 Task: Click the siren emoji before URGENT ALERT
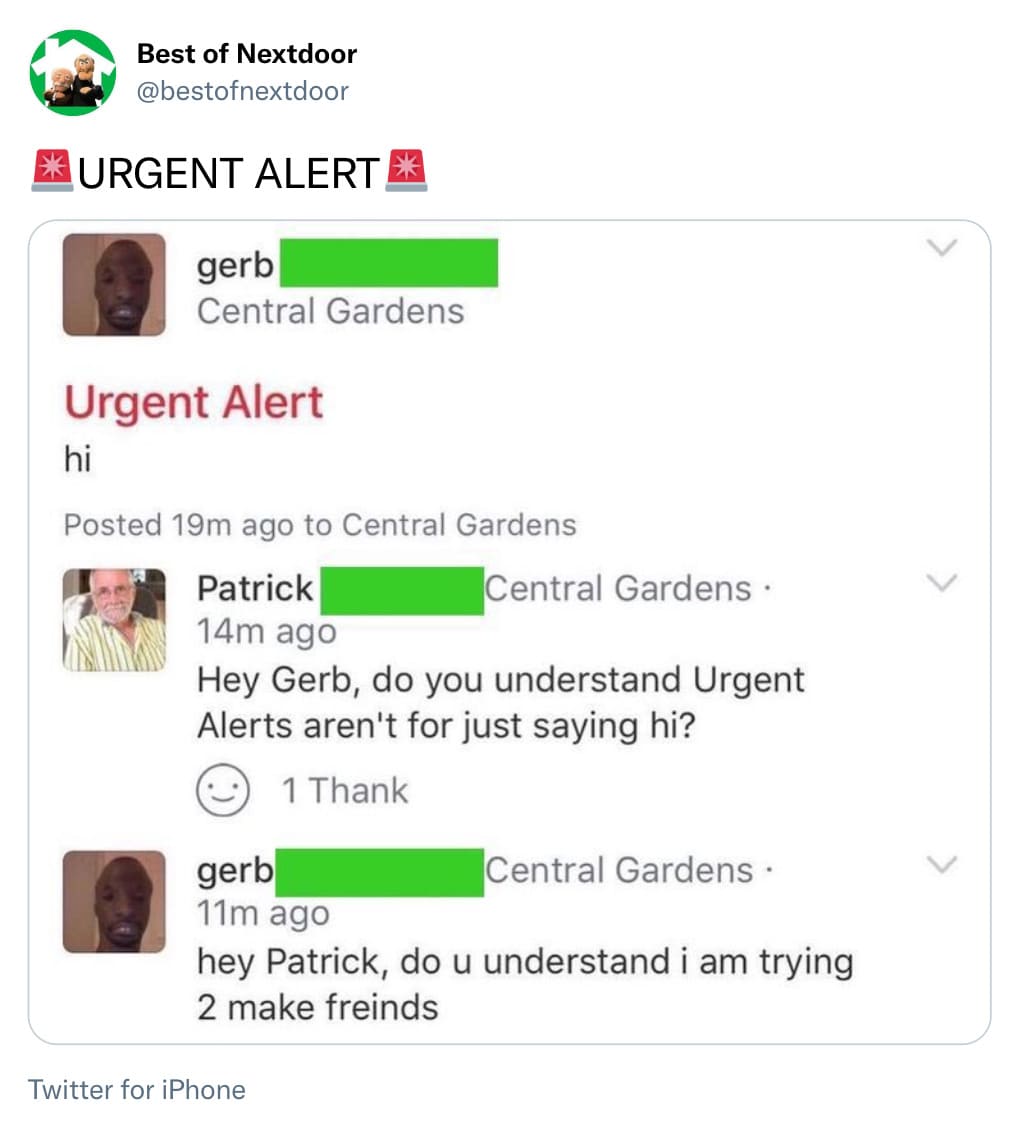tap(52, 171)
